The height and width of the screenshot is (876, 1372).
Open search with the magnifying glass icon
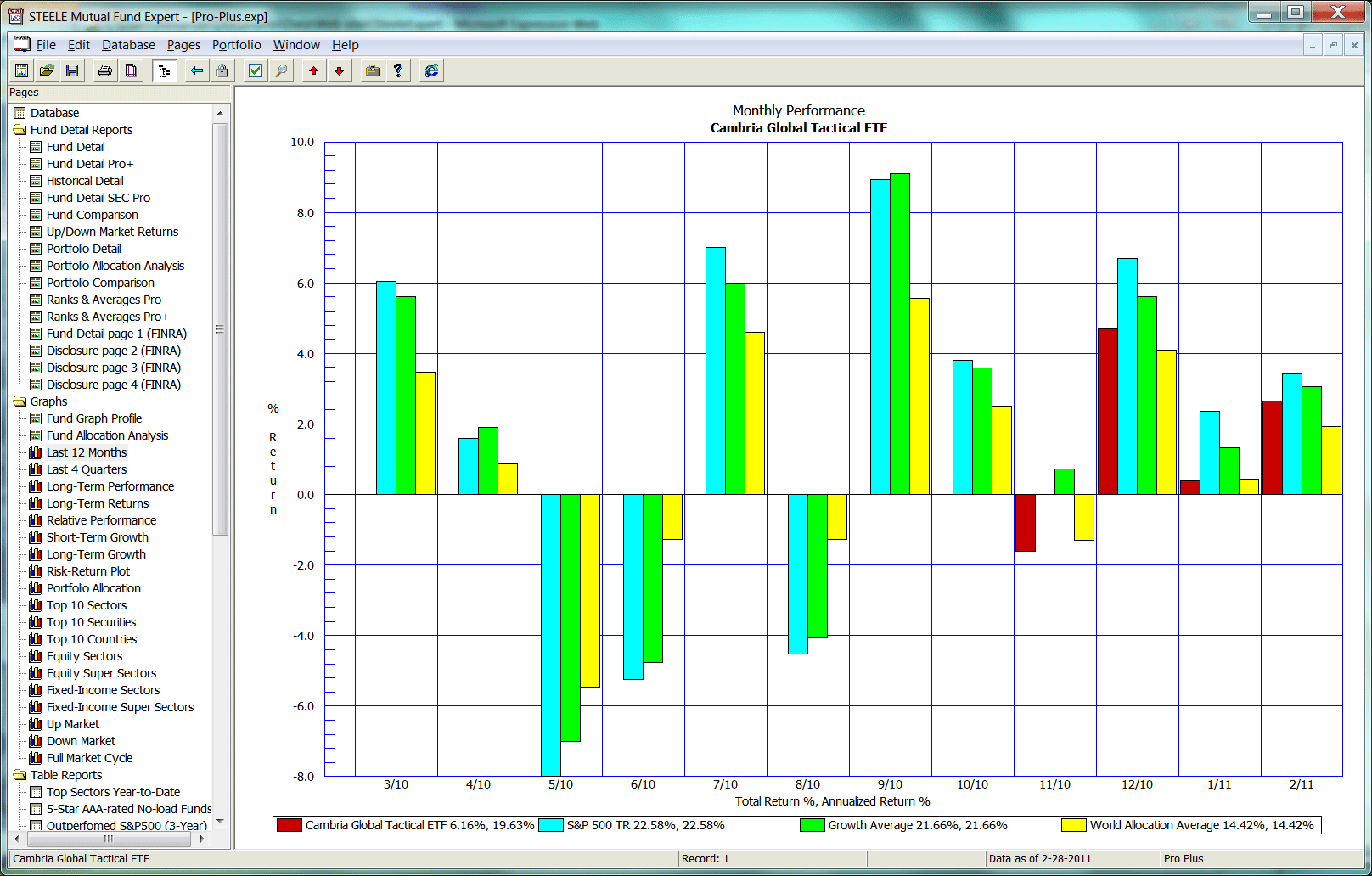click(x=281, y=70)
